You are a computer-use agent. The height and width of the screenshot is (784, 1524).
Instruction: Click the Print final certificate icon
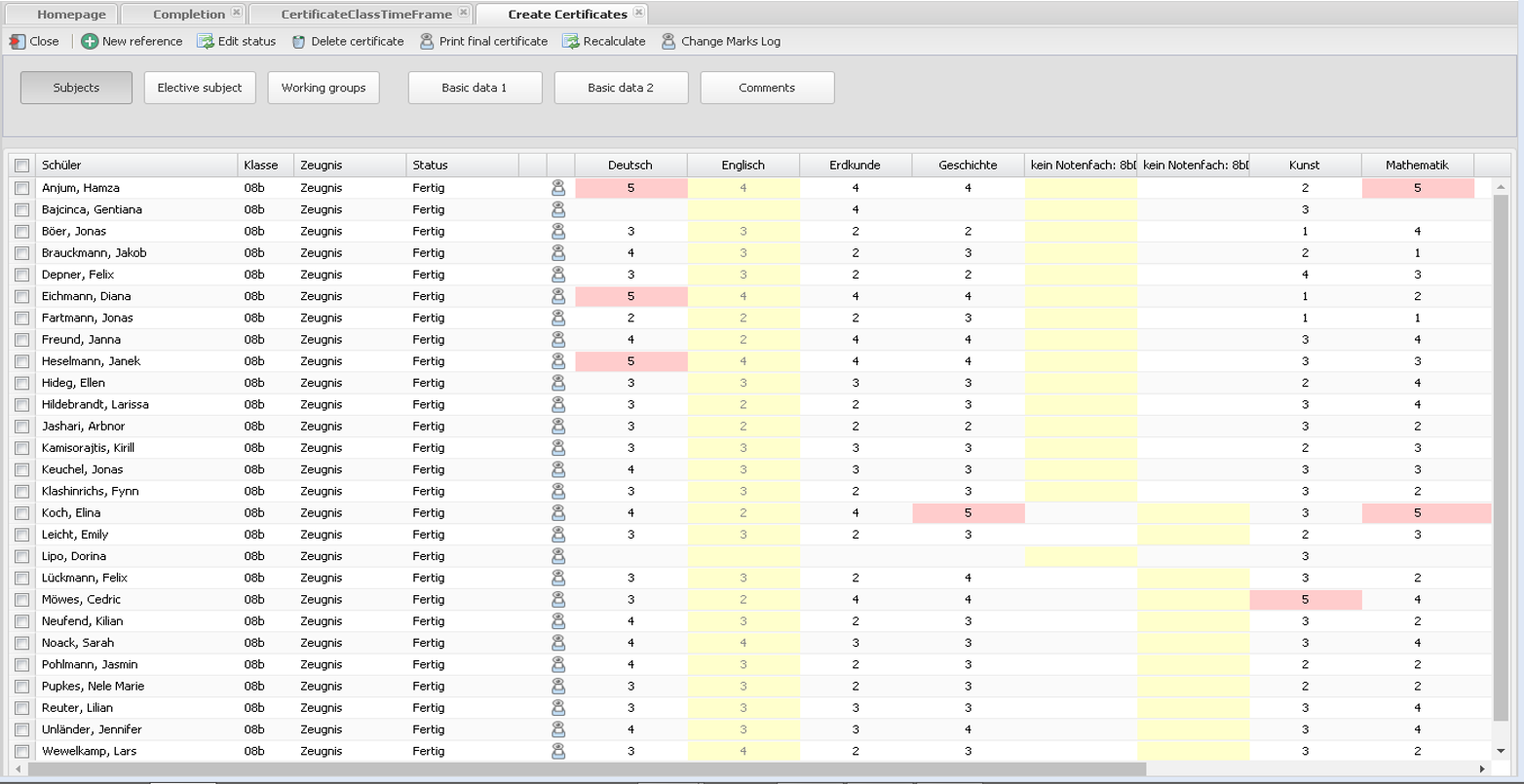(427, 42)
